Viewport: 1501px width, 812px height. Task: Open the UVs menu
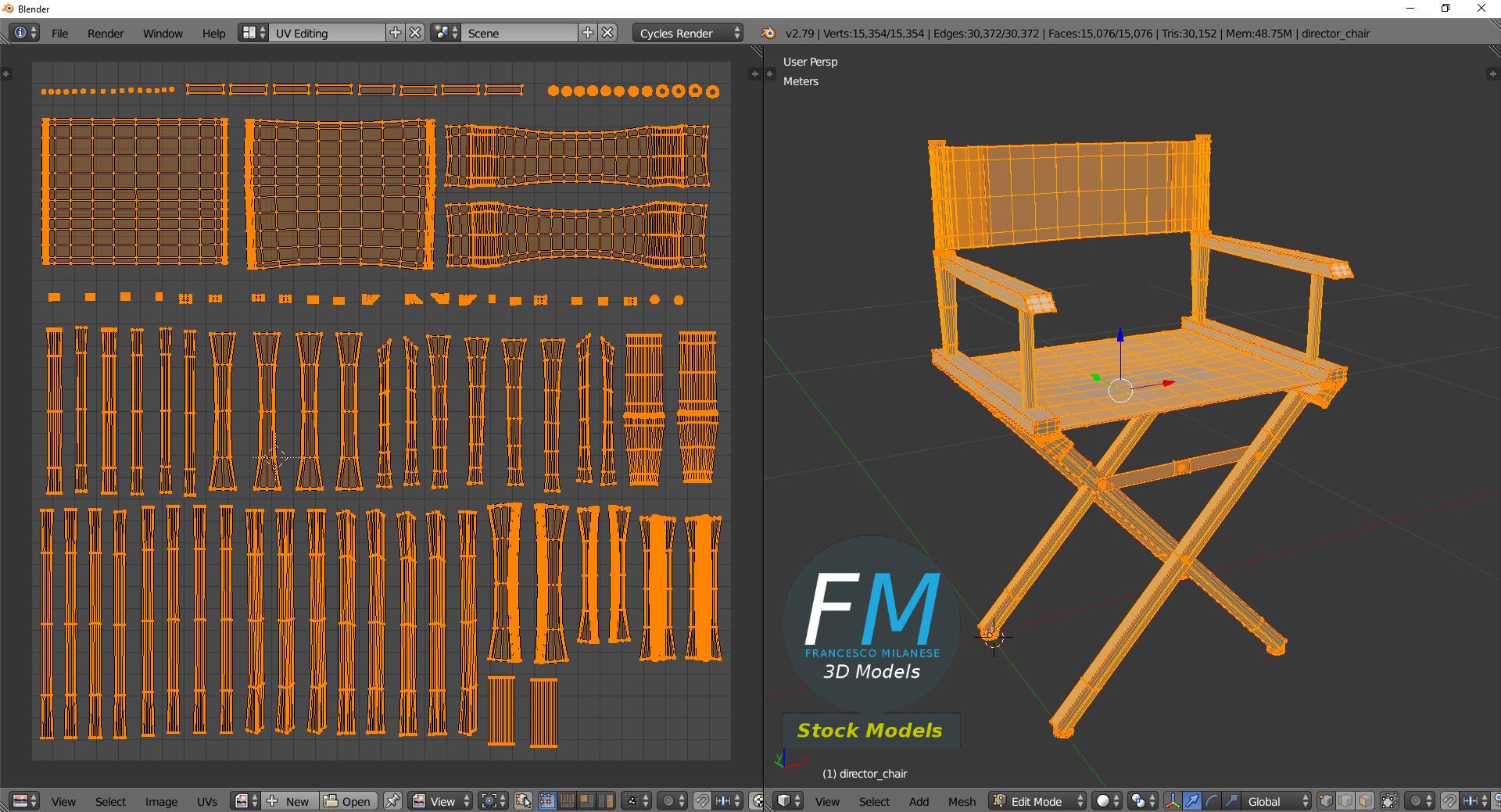click(x=207, y=802)
